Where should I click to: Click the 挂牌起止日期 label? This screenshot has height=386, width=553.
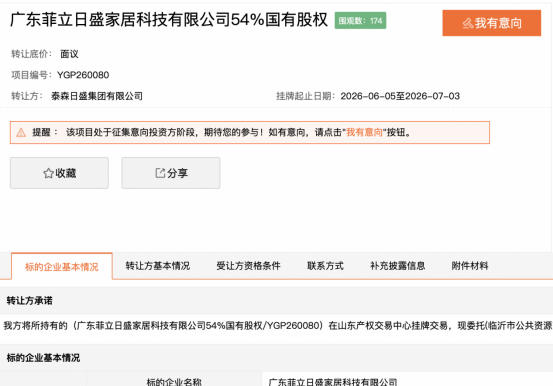tap(305, 96)
